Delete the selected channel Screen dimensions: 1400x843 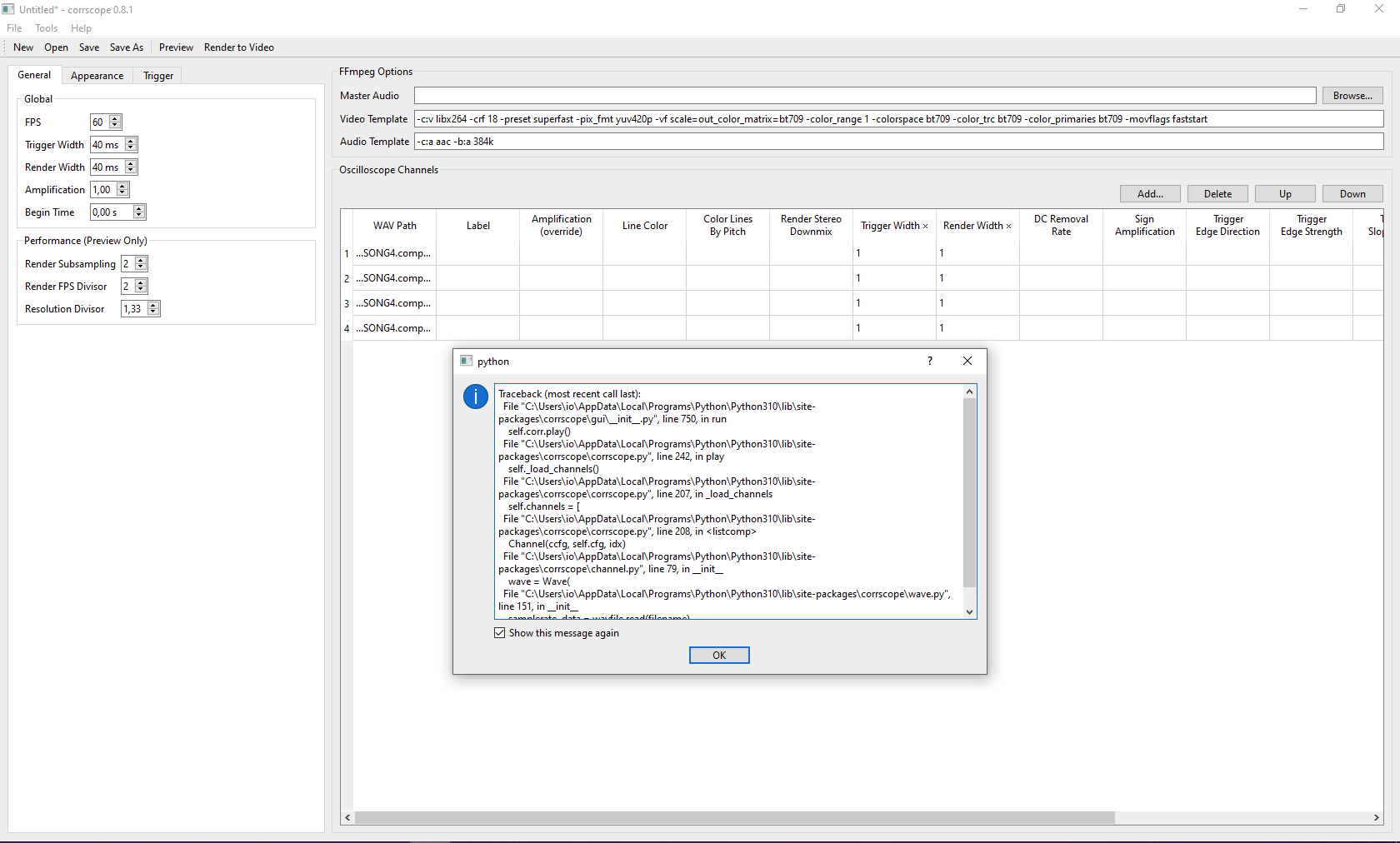[x=1217, y=193]
